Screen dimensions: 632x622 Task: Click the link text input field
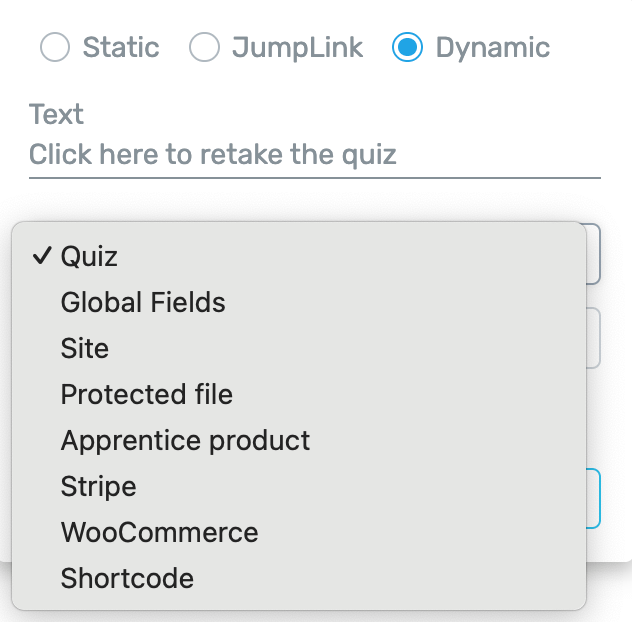(x=314, y=155)
